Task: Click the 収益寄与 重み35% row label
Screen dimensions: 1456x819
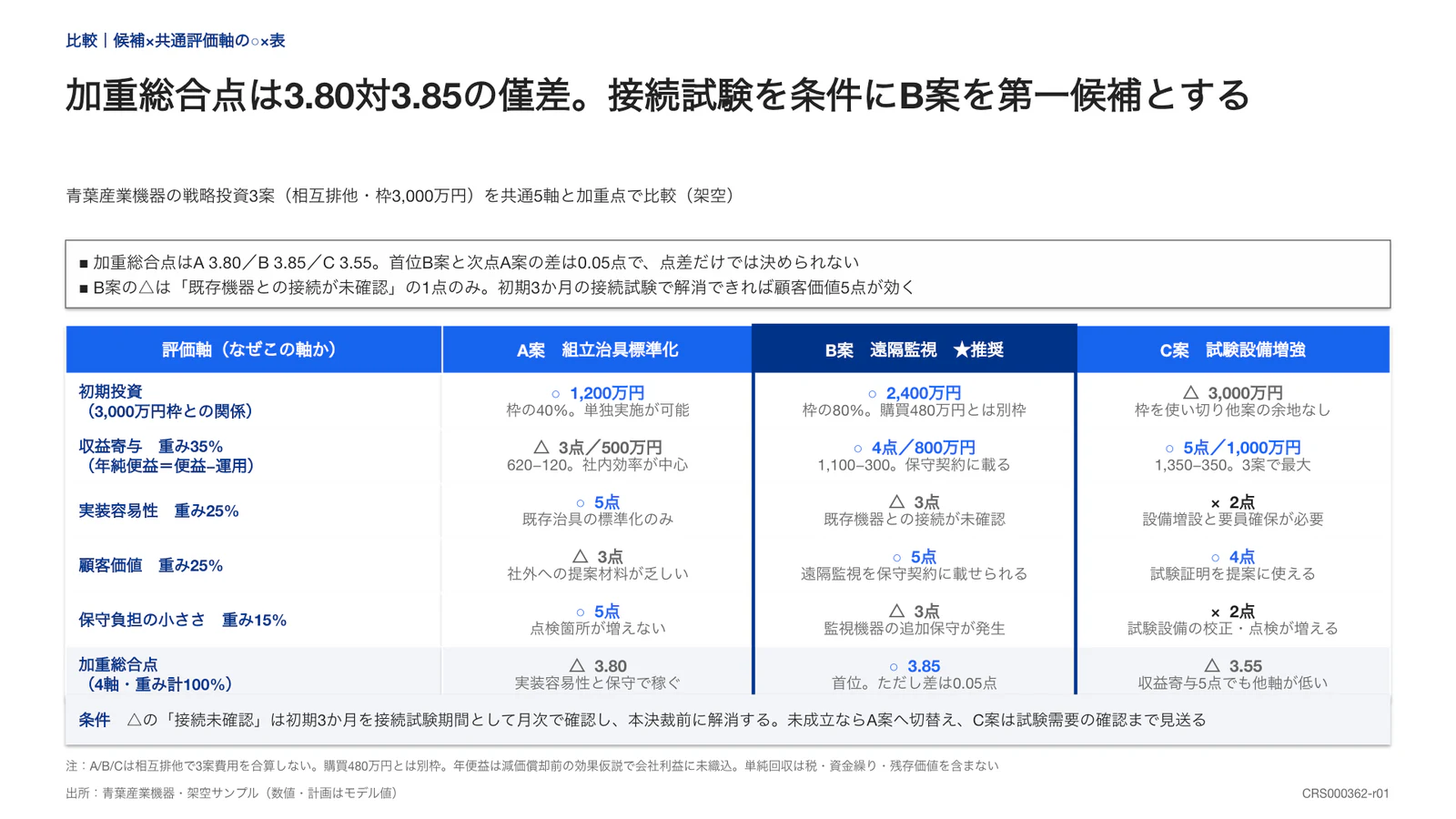Action: (167, 456)
